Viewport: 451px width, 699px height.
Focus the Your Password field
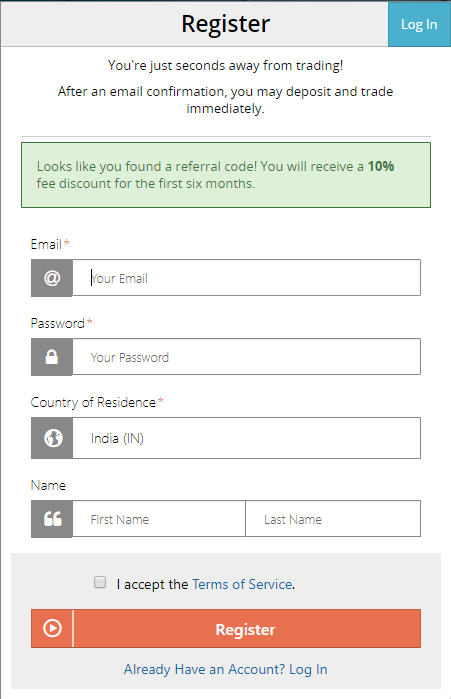pyautogui.click(x=246, y=357)
